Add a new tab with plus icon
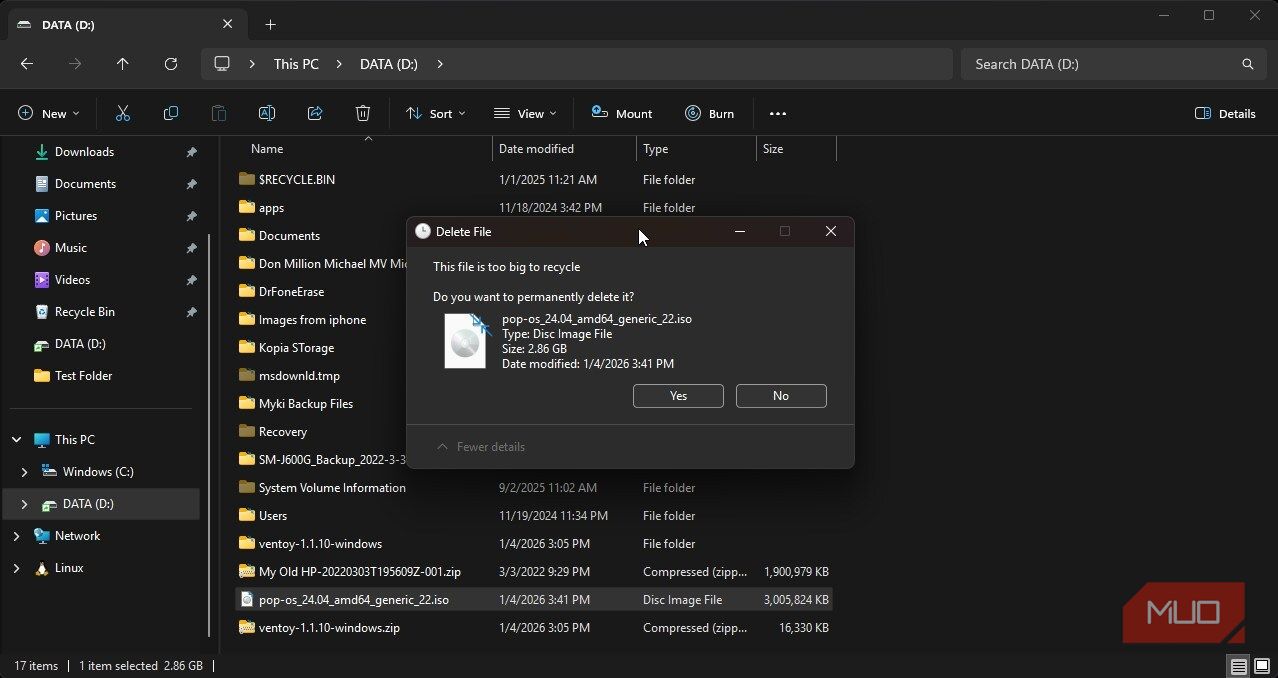Screen dimensions: 1278x678 click(270, 24)
